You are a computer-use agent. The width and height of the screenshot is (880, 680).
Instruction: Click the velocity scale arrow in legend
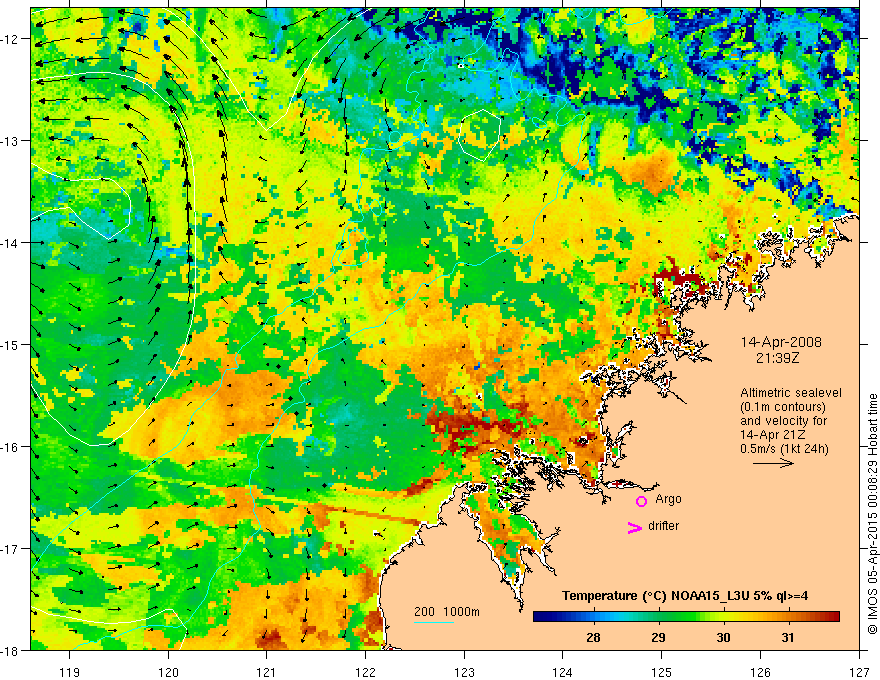[x=773, y=463]
